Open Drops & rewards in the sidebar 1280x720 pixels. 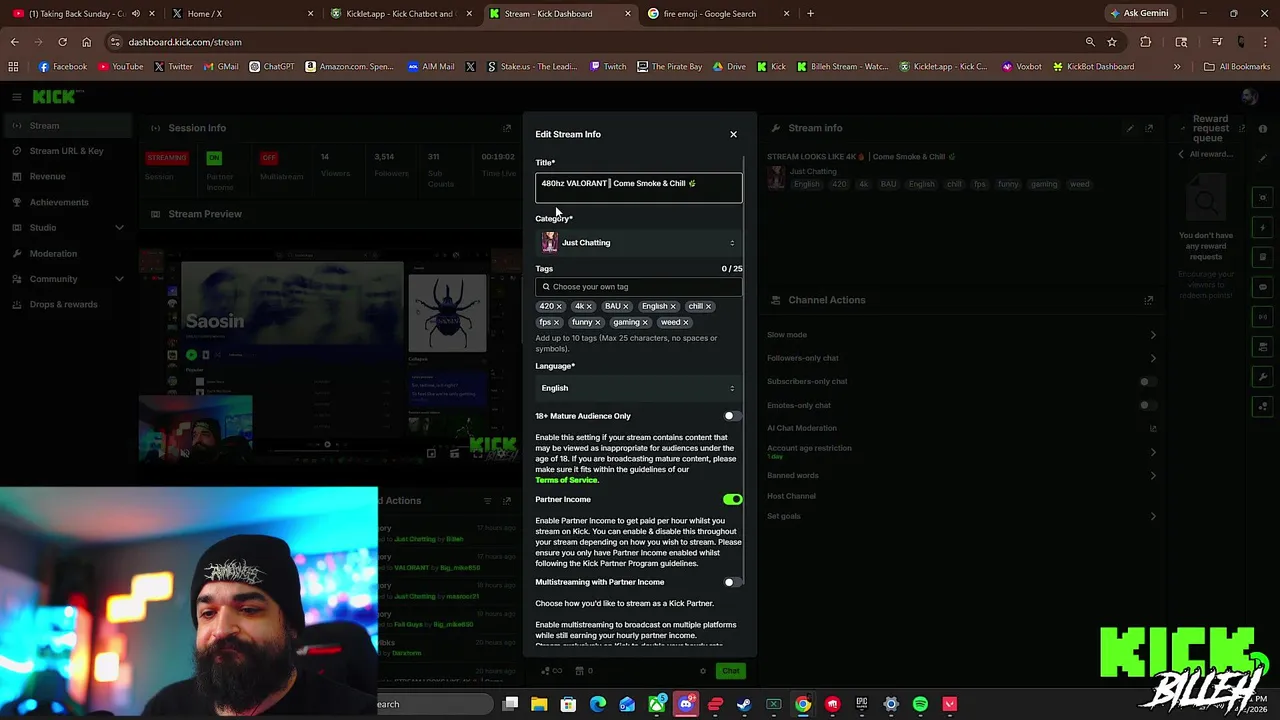click(x=66, y=304)
